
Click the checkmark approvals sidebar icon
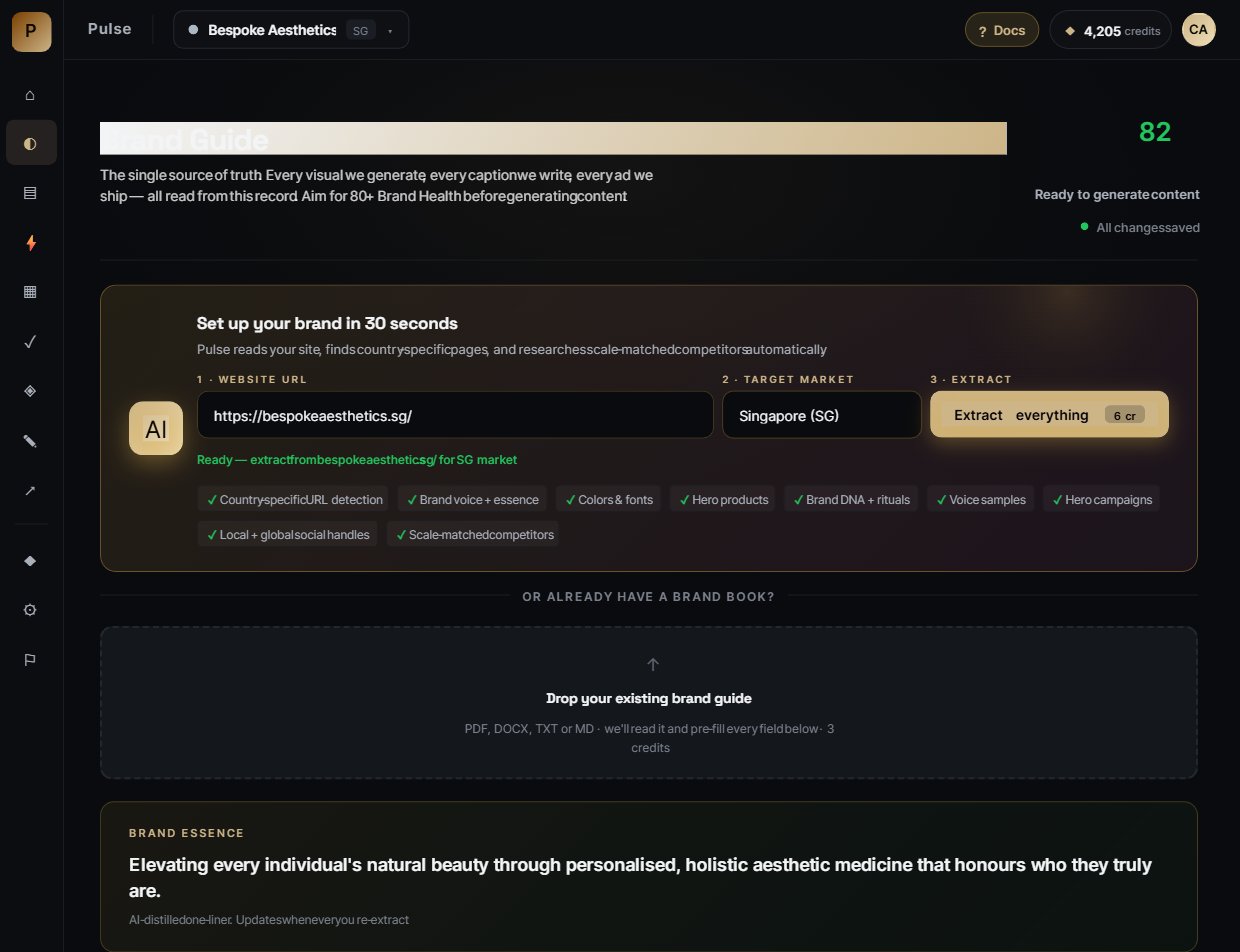tap(30, 342)
